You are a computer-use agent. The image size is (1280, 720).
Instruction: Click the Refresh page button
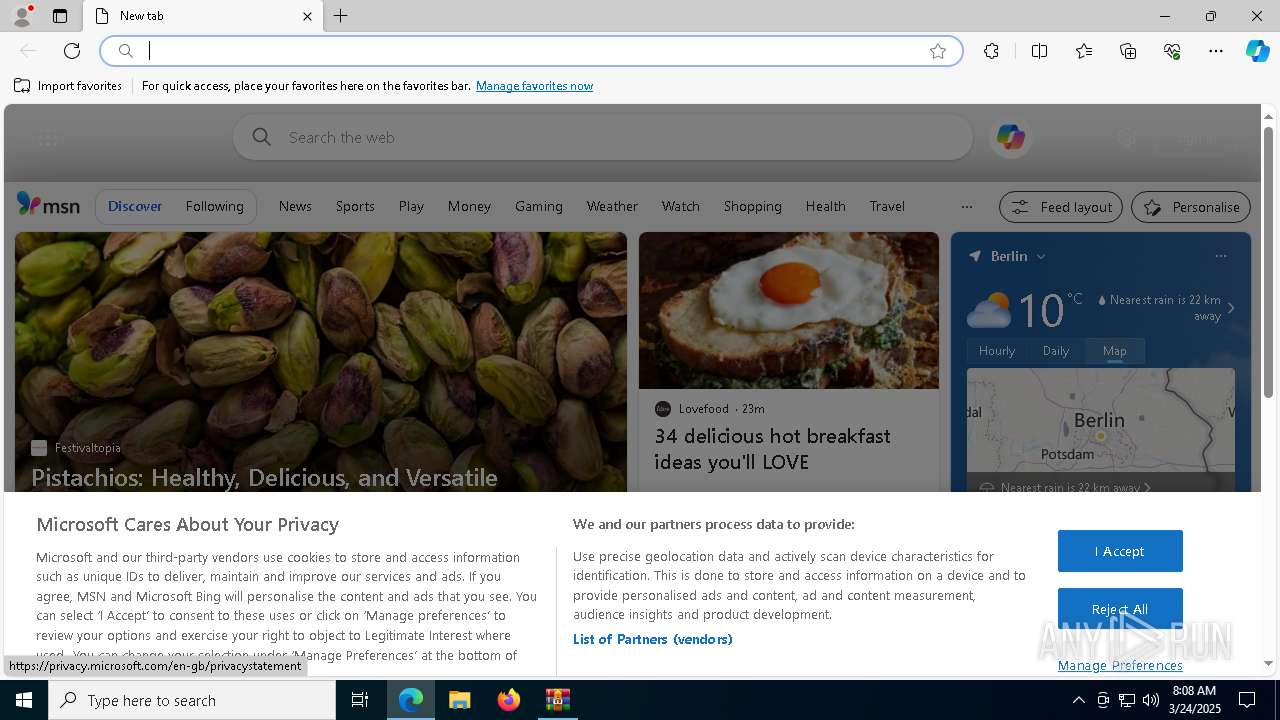coord(72,51)
